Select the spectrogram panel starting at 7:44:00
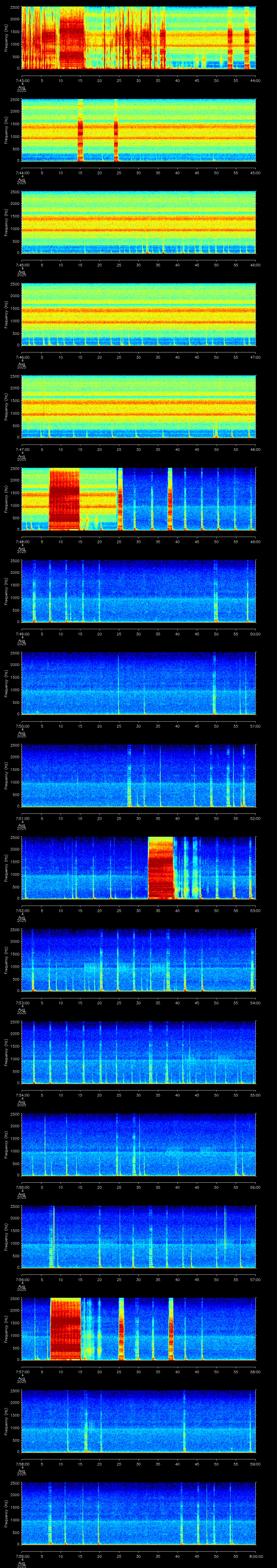The width and height of the screenshot is (277, 1568). (x=138, y=130)
